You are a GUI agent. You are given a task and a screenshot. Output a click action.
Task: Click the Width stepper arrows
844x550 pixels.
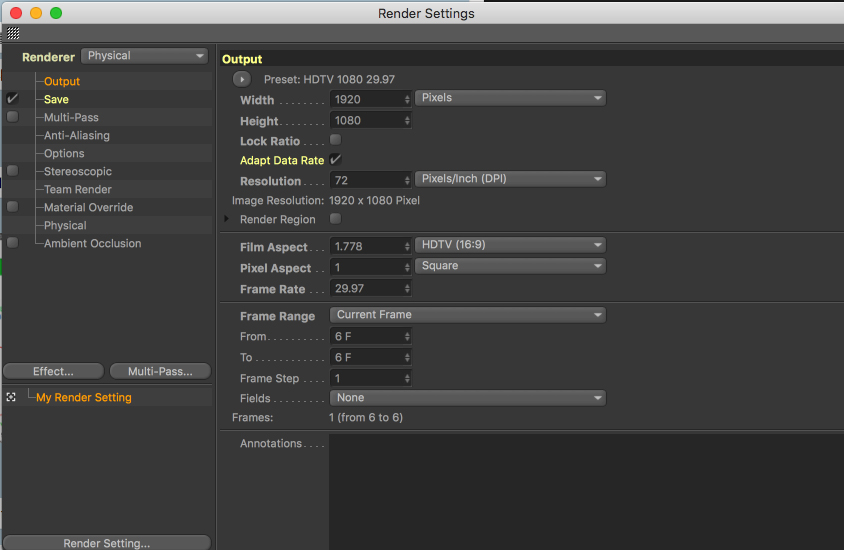[x=407, y=100]
